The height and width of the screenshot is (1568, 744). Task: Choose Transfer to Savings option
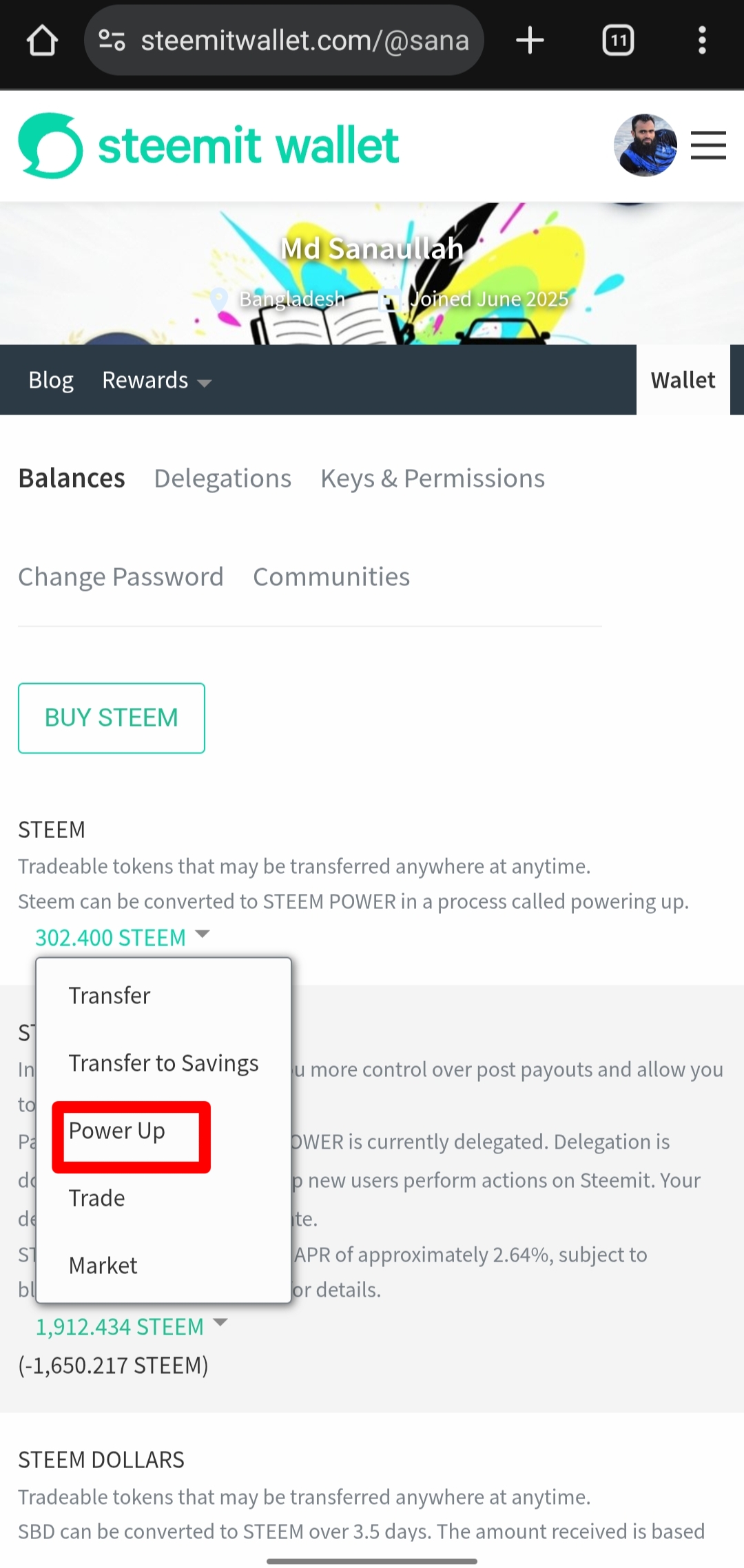point(163,1063)
